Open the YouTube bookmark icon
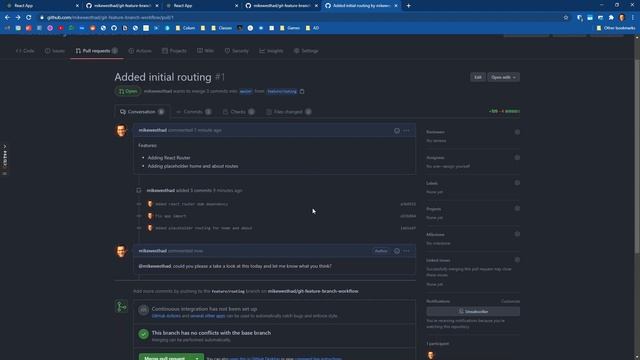The width and height of the screenshot is (640, 360). pyautogui.click(x=61, y=28)
